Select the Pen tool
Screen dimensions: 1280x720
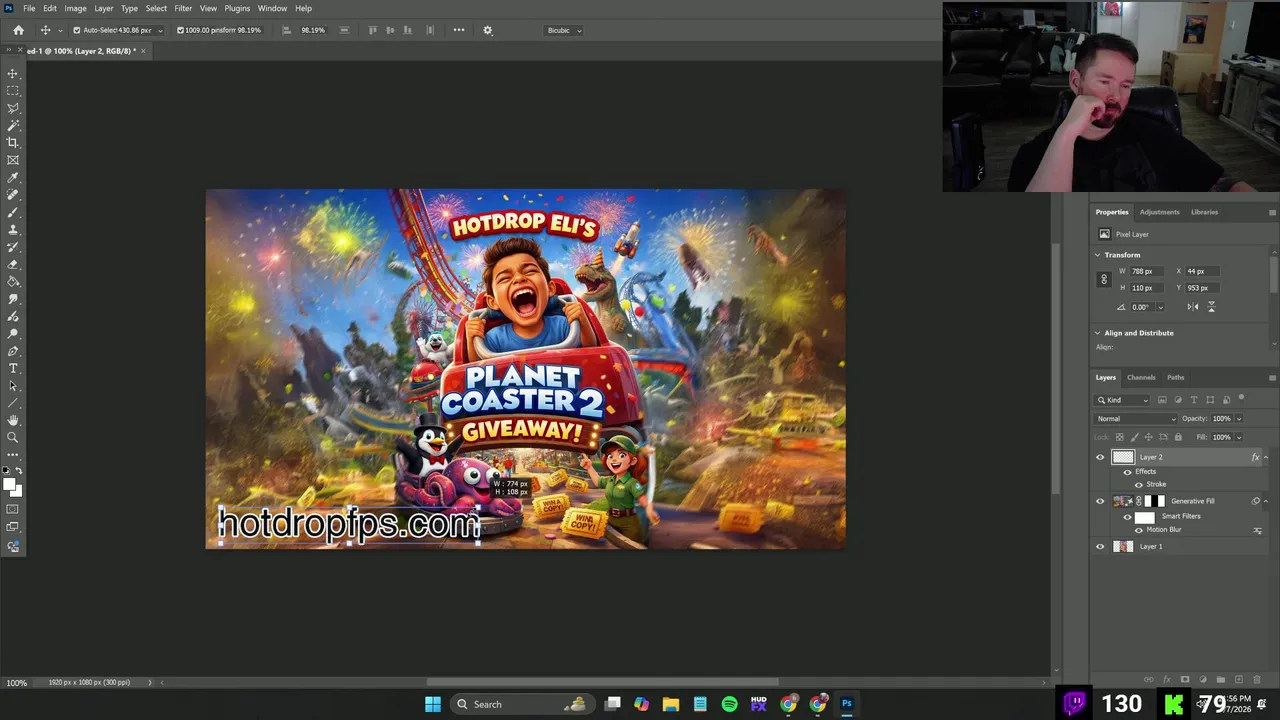pos(13,351)
